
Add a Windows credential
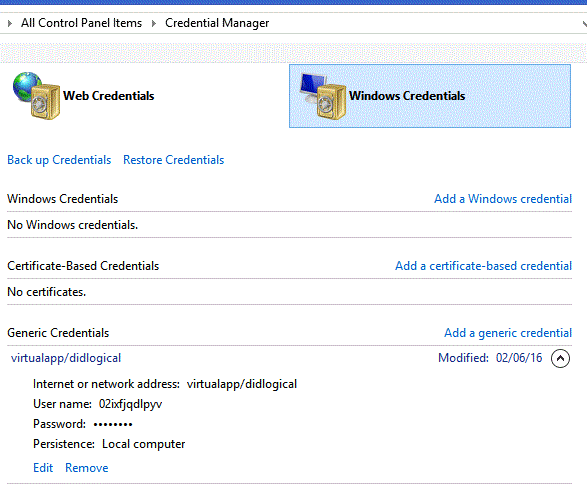pyautogui.click(x=503, y=199)
